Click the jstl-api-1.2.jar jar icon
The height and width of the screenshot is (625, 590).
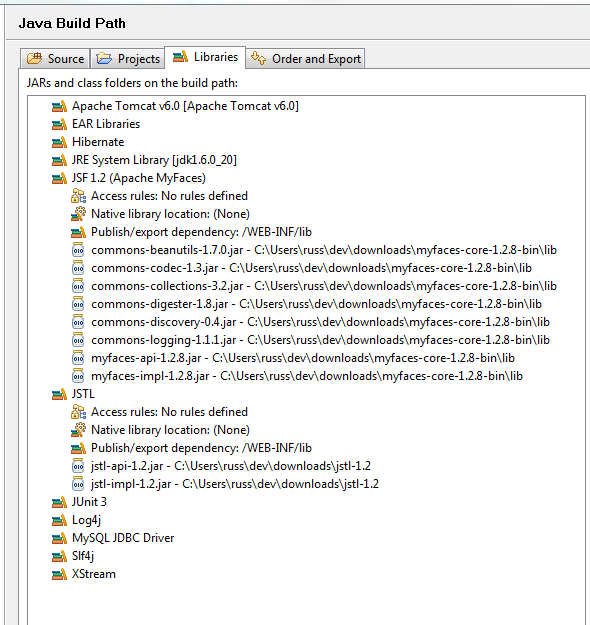click(x=78, y=466)
